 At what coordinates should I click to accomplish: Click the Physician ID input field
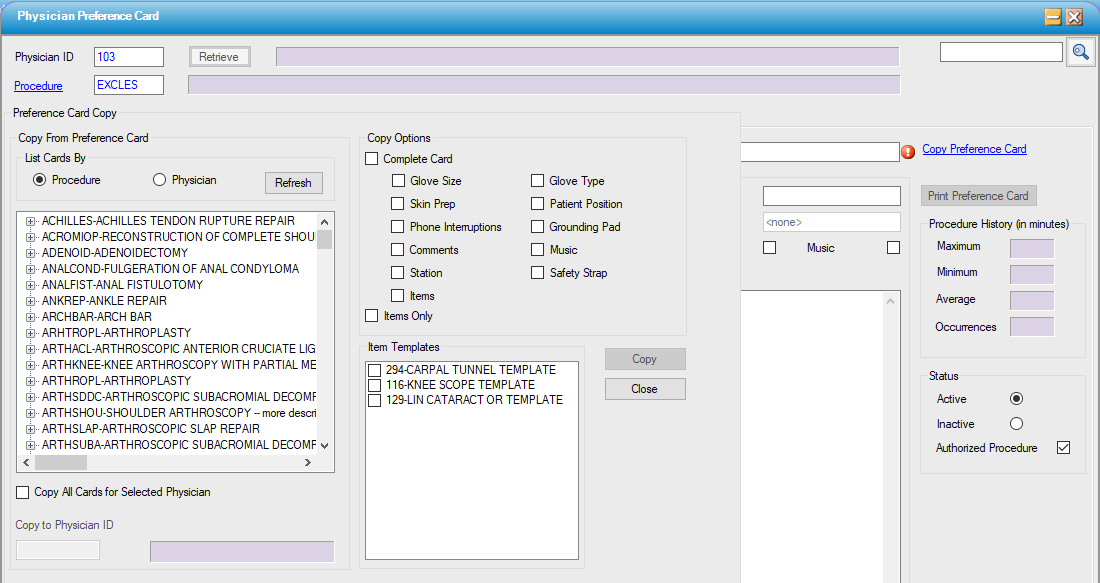[x=129, y=57]
